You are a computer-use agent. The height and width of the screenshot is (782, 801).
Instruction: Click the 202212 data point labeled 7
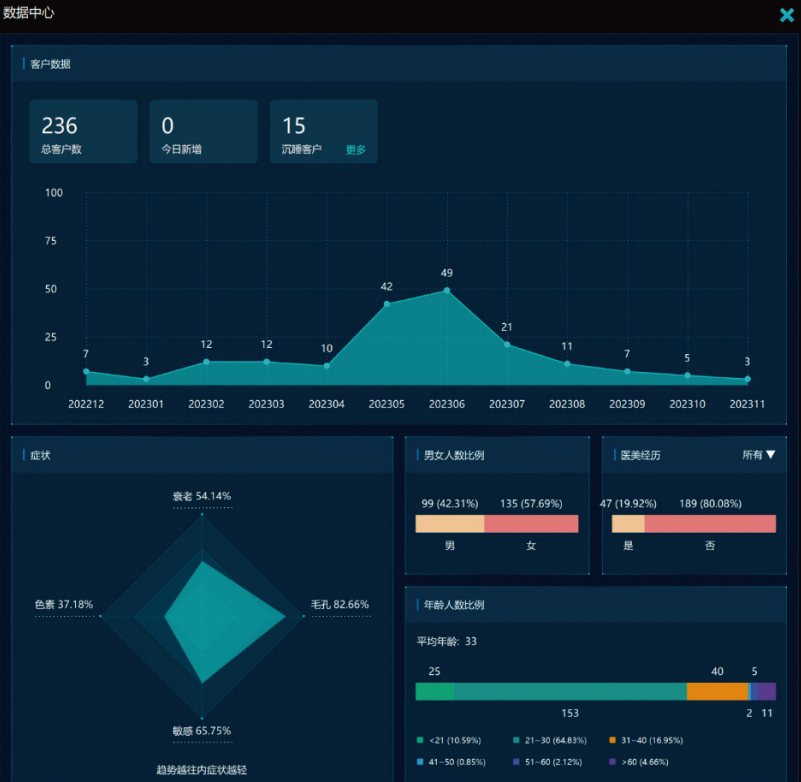(x=86, y=372)
